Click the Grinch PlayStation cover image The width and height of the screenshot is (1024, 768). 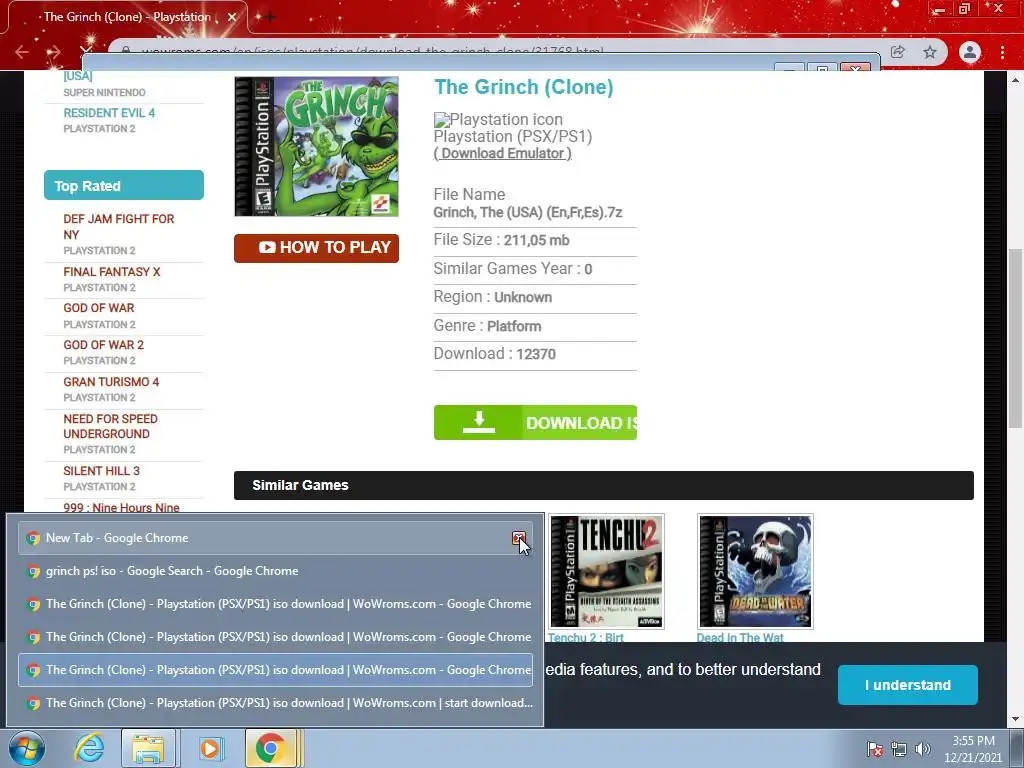(317, 146)
